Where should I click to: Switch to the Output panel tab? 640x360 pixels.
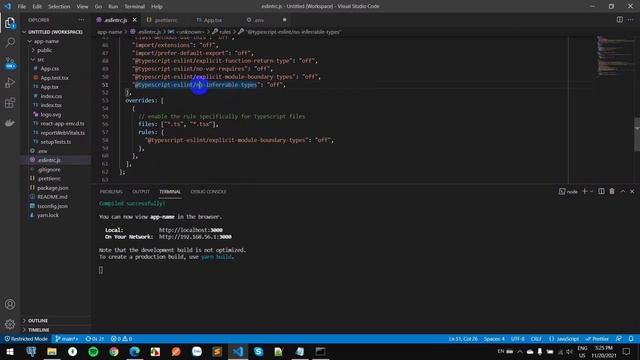click(x=141, y=191)
